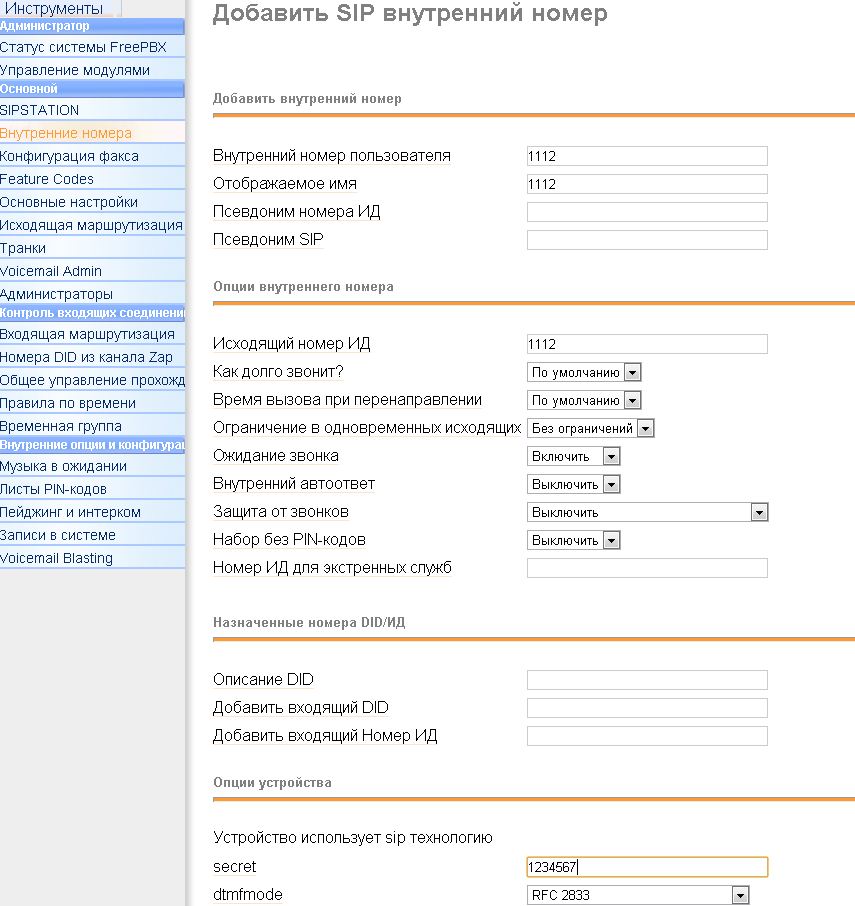
Task: Click the Псевдоним SIP field
Action: (647, 240)
